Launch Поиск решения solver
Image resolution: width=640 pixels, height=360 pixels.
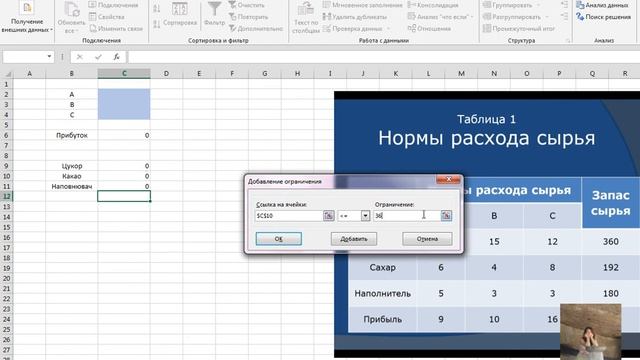[x=603, y=17]
